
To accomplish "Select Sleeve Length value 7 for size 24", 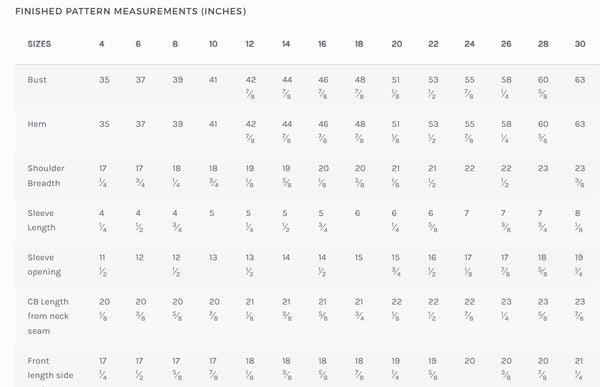I will point(466,213).
